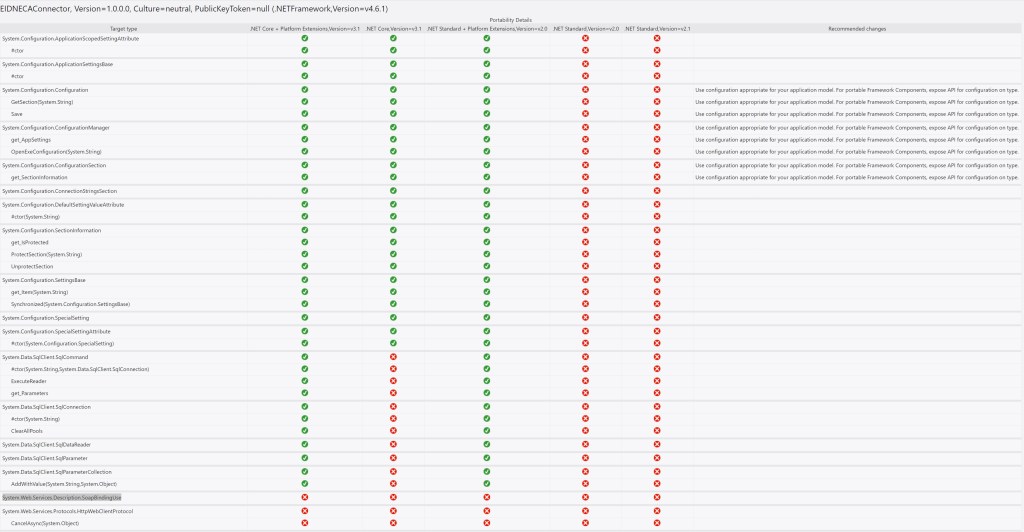
Task: Select the OpenExeConfiguration(System.String) member row
Action: 57,152
